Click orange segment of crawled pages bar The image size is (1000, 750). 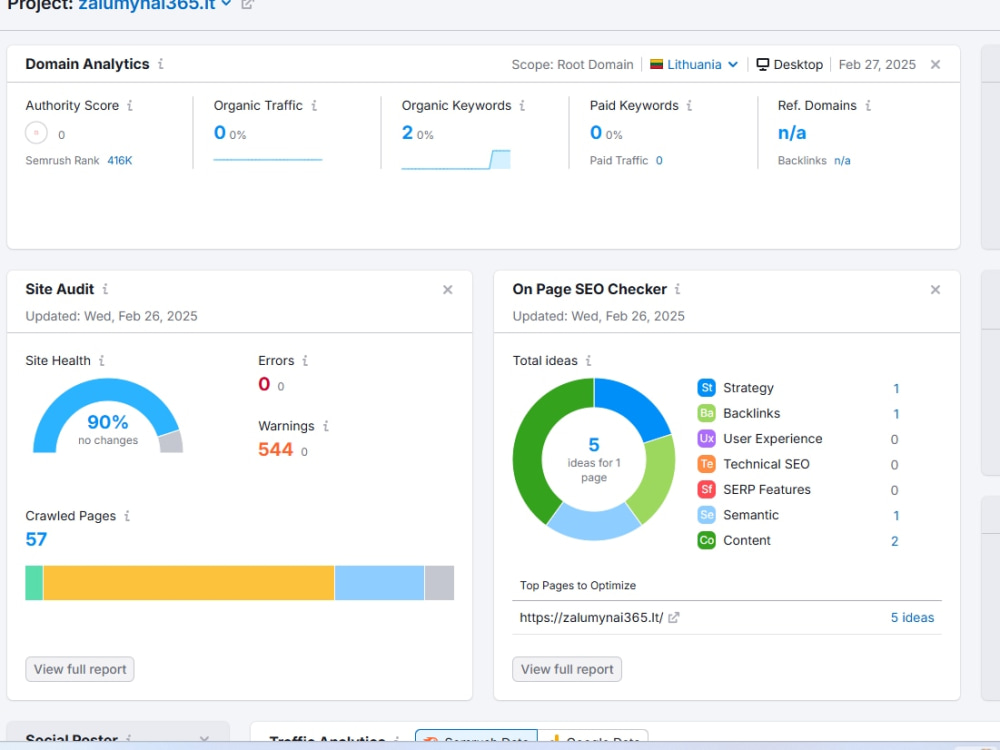[189, 583]
